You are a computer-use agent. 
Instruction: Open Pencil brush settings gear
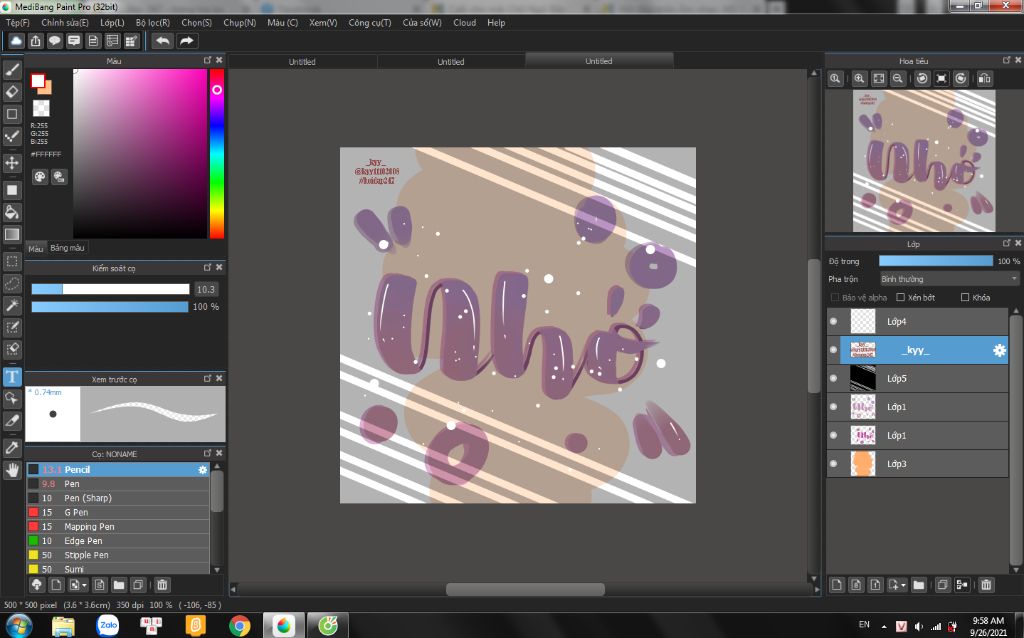tap(202, 470)
